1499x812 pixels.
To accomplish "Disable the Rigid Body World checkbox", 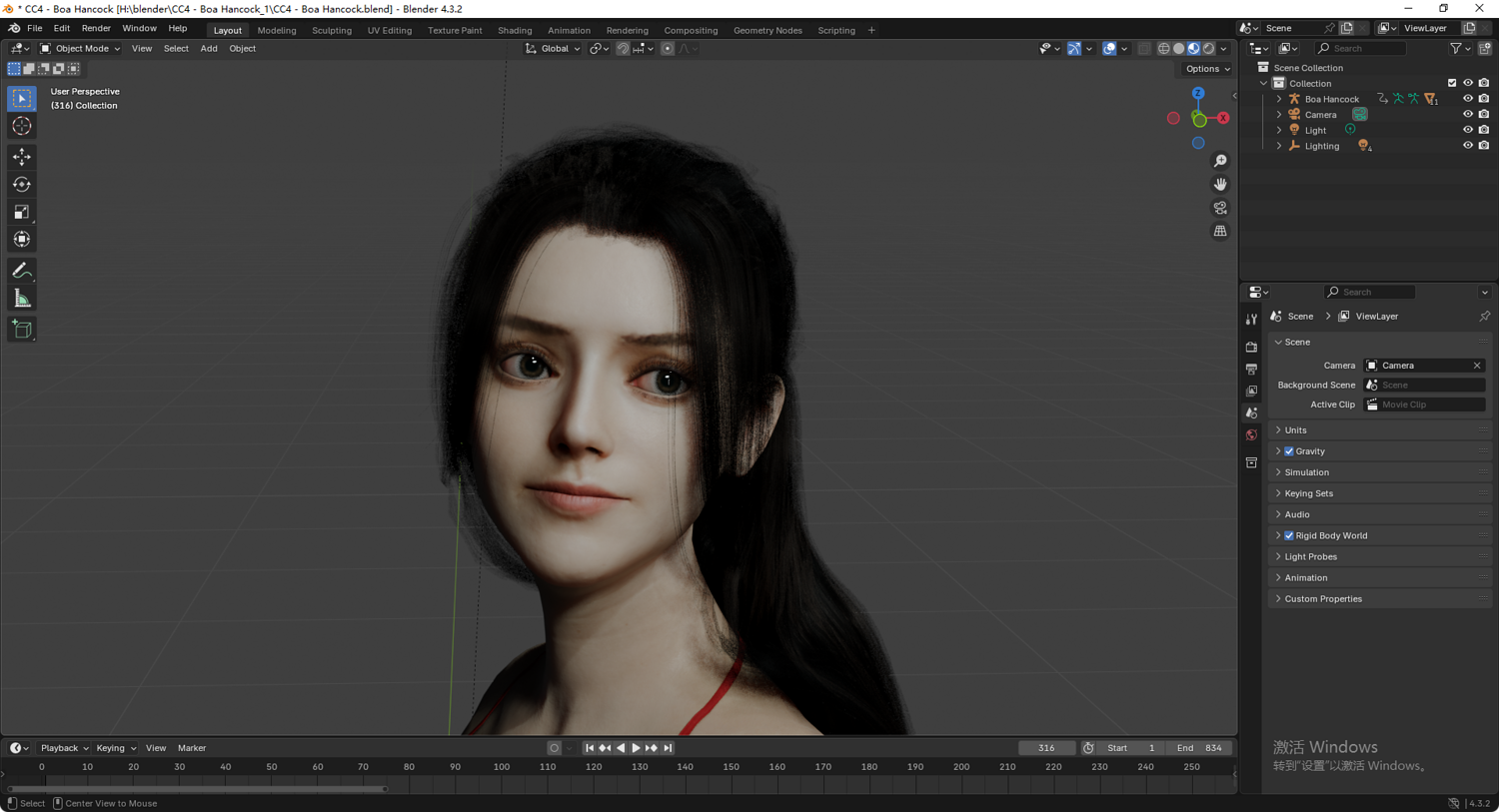I will (x=1289, y=536).
